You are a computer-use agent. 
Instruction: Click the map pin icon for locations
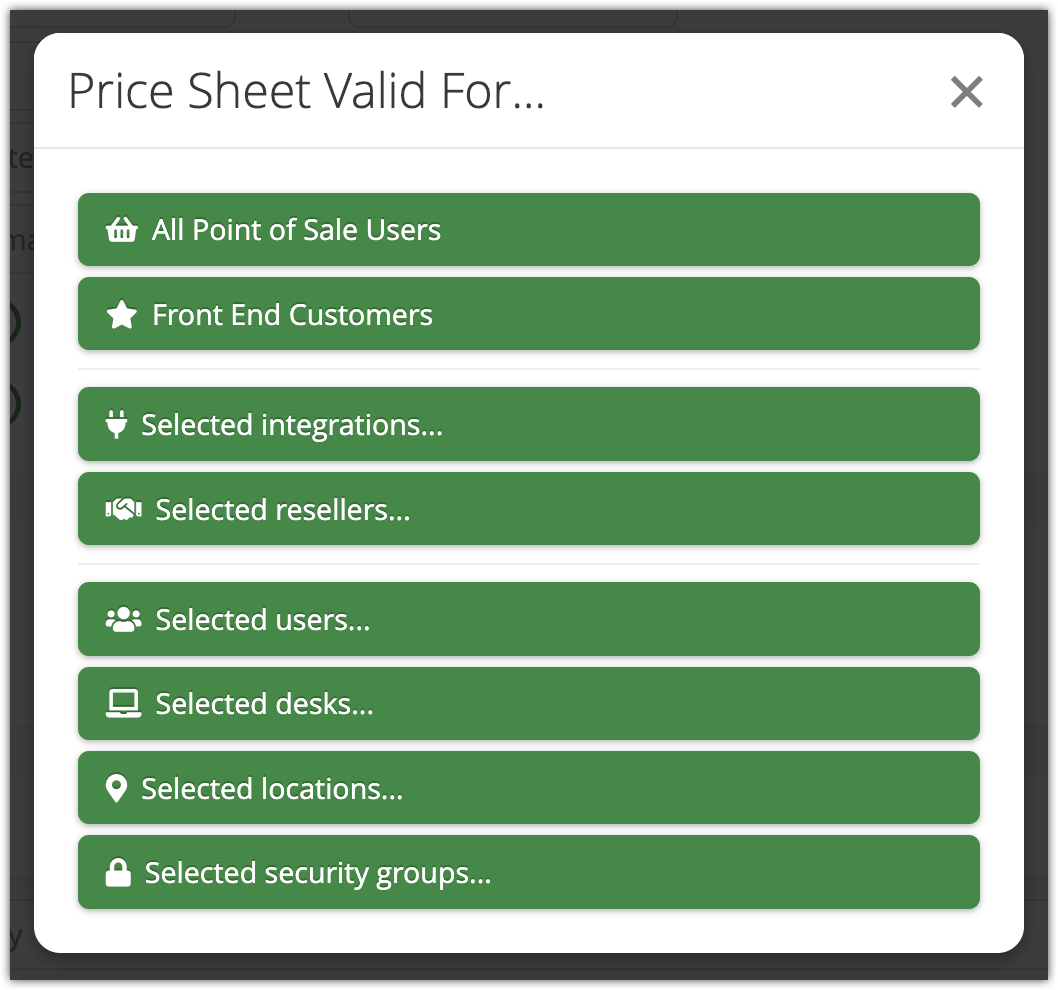(116, 789)
